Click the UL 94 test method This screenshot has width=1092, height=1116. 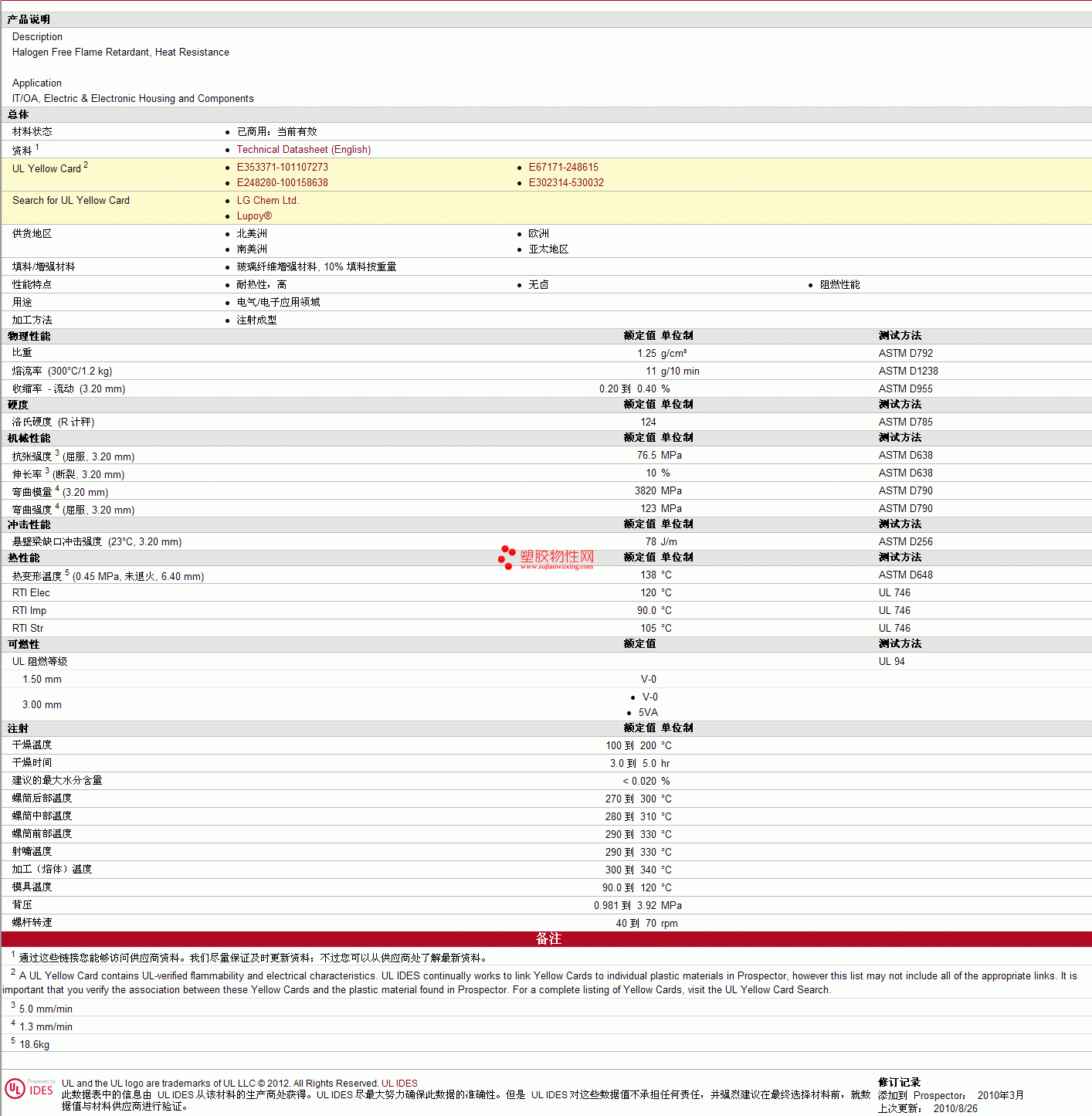(x=892, y=662)
